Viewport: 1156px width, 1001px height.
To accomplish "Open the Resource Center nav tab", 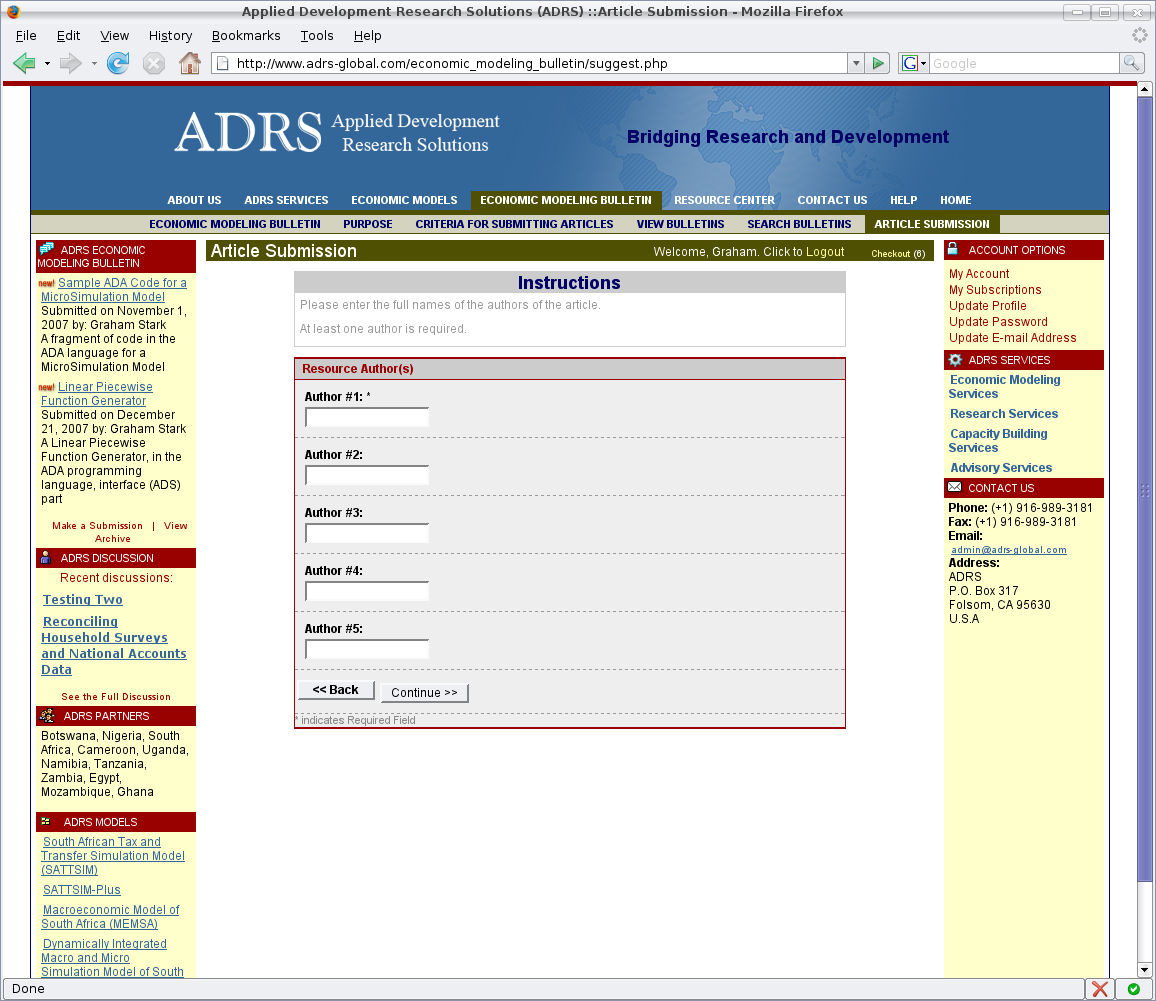I will pyautogui.click(x=724, y=200).
